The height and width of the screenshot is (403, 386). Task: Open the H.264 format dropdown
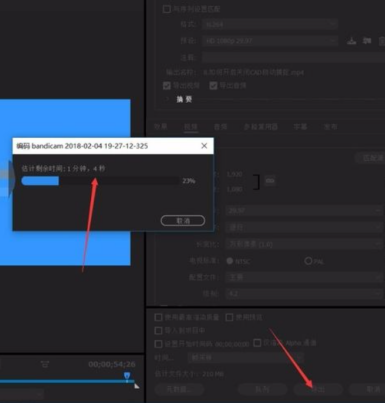coord(270,24)
